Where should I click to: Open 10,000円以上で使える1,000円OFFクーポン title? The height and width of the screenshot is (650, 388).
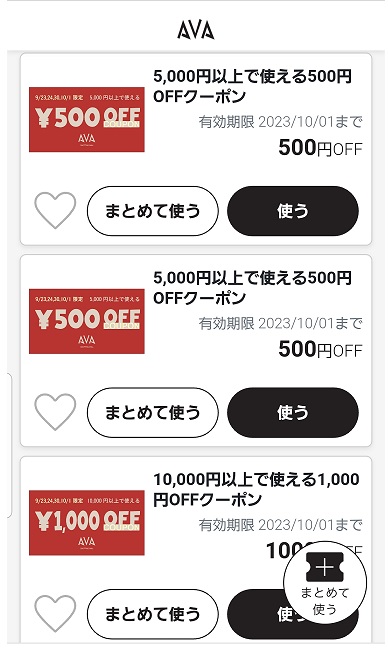click(x=256, y=489)
